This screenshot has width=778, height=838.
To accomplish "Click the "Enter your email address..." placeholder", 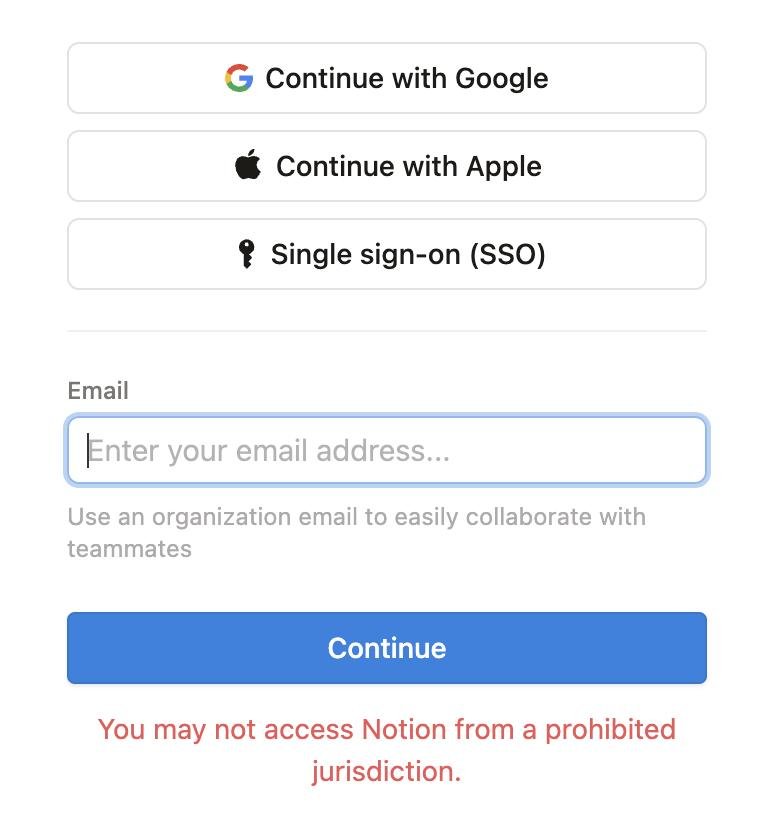I will pos(270,451).
